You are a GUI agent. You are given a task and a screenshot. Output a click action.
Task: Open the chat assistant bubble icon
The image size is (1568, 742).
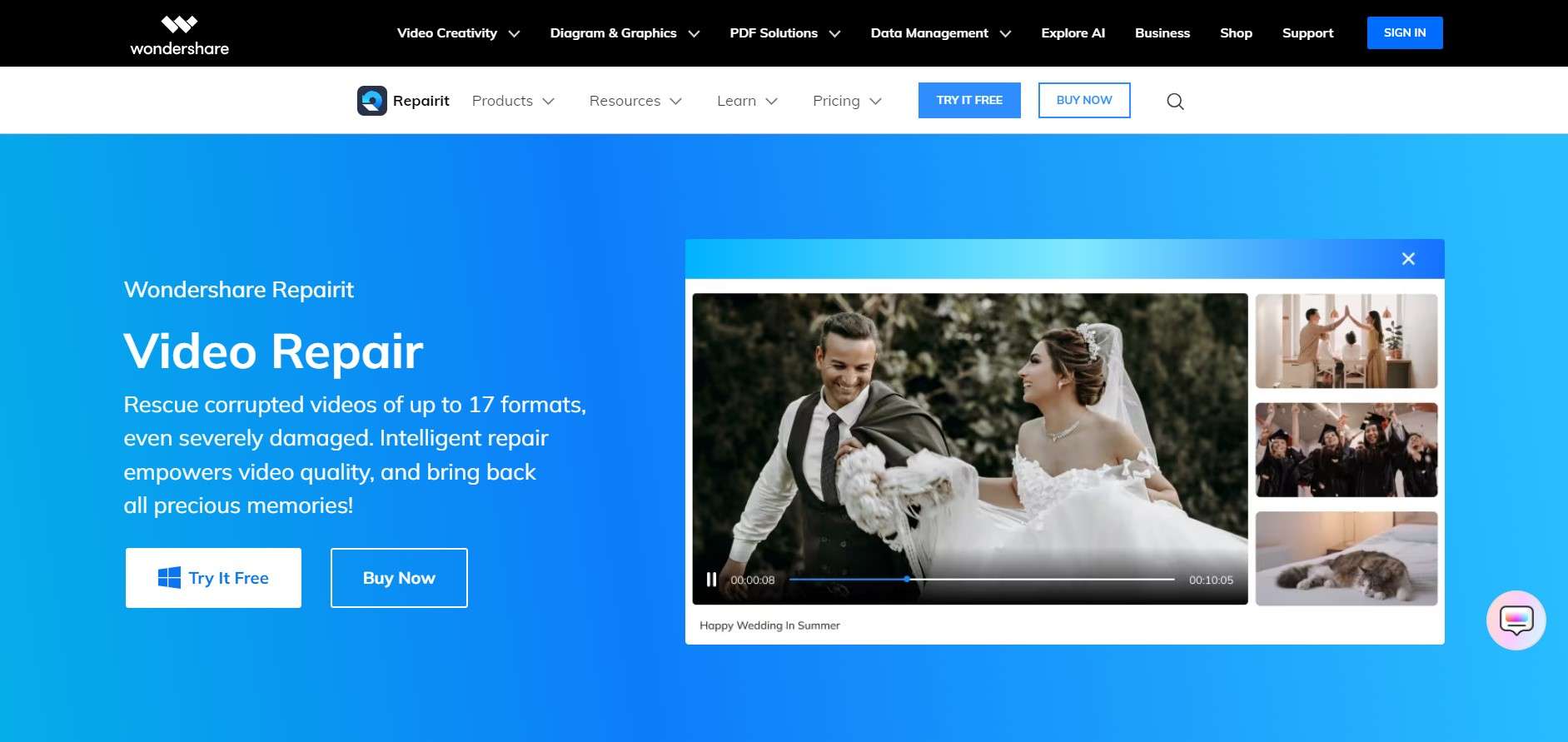click(x=1516, y=620)
